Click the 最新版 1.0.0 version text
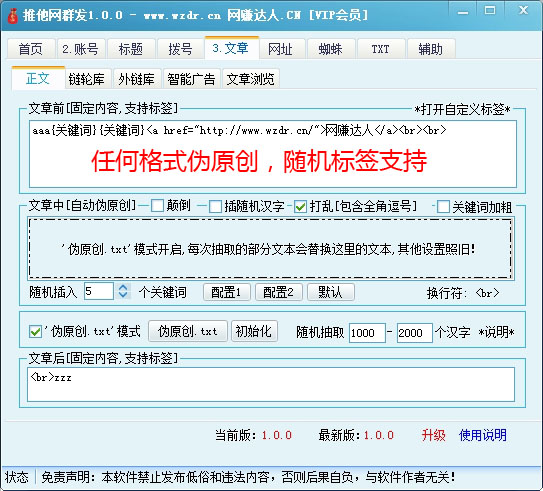 tap(356, 435)
